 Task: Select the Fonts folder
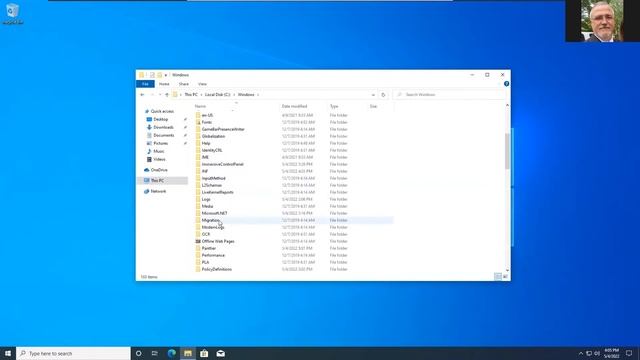[207, 122]
